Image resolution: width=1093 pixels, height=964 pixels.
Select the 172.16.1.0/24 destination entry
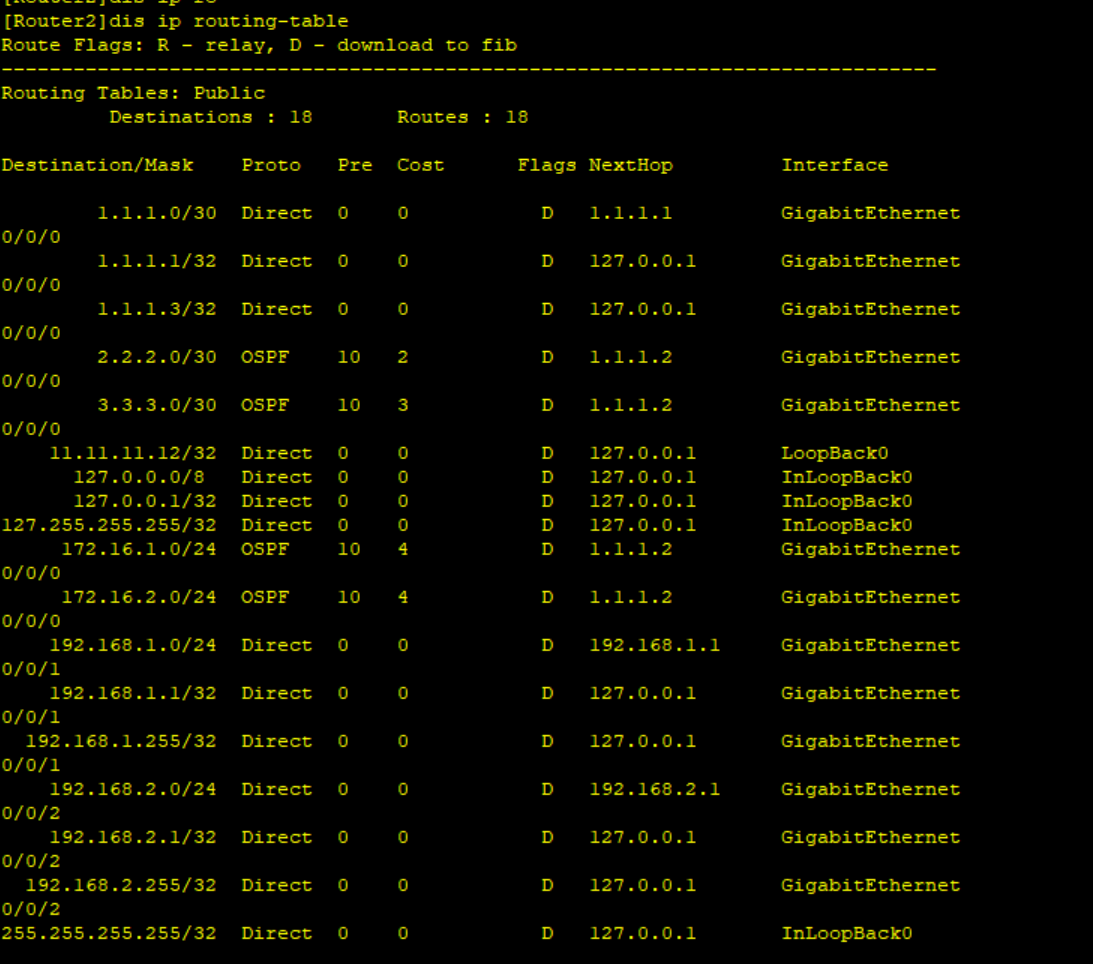139,549
